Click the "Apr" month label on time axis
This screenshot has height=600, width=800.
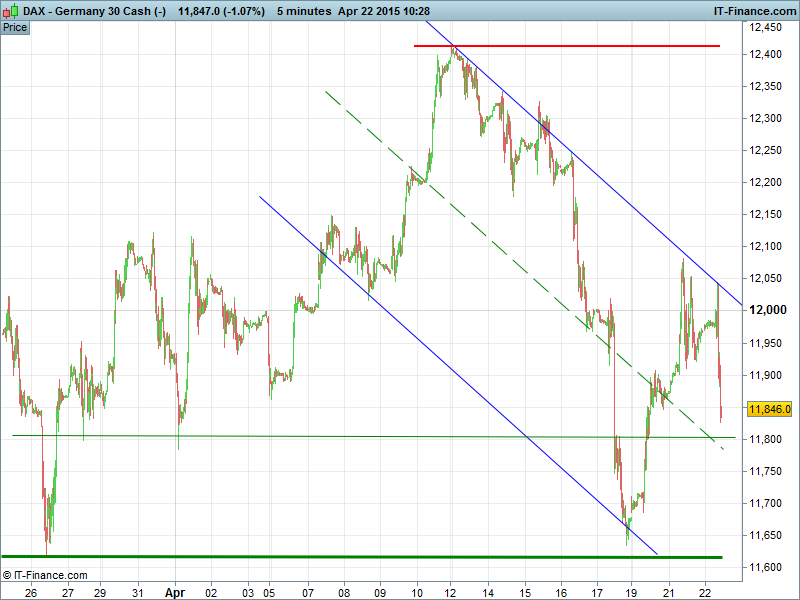coord(175,592)
